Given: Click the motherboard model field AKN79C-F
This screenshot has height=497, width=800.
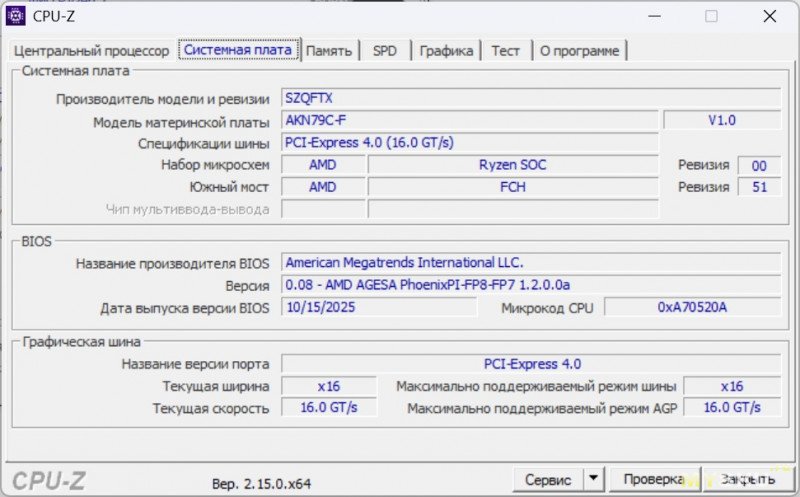Looking at the screenshot, I should point(469,121).
